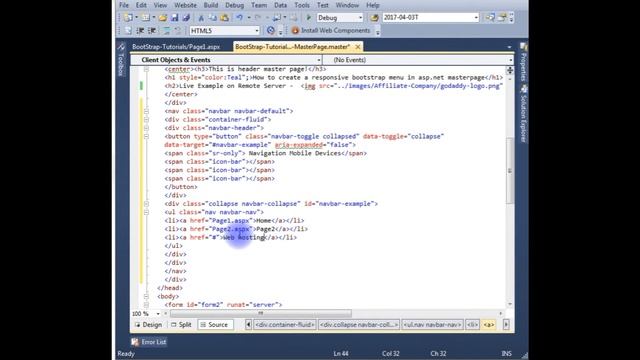Viewport: 640px width, 360px height.
Task: Select the ul.nav navbar-nav breadcrumb tag
Action: point(432,325)
